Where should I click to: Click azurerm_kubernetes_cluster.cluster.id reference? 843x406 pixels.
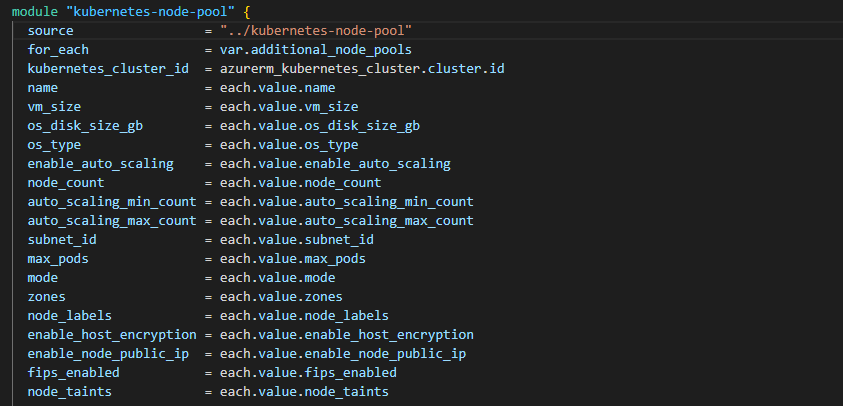[362, 69]
